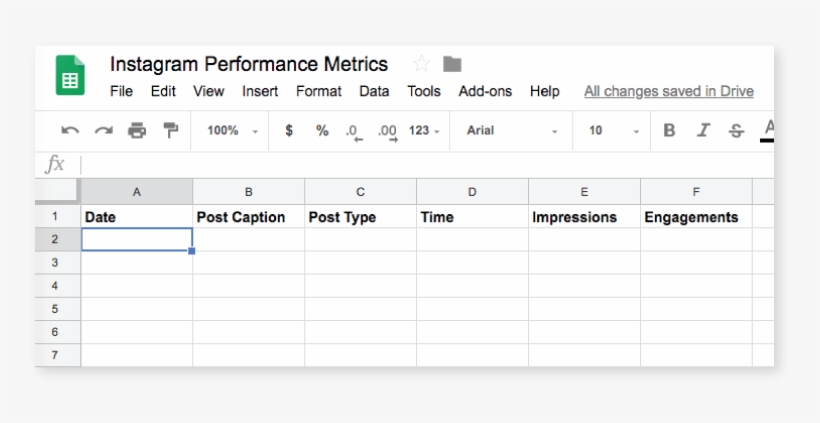Image resolution: width=820 pixels, height=423 pixels.
Task: Select column A header
Action: click(136, 192)
